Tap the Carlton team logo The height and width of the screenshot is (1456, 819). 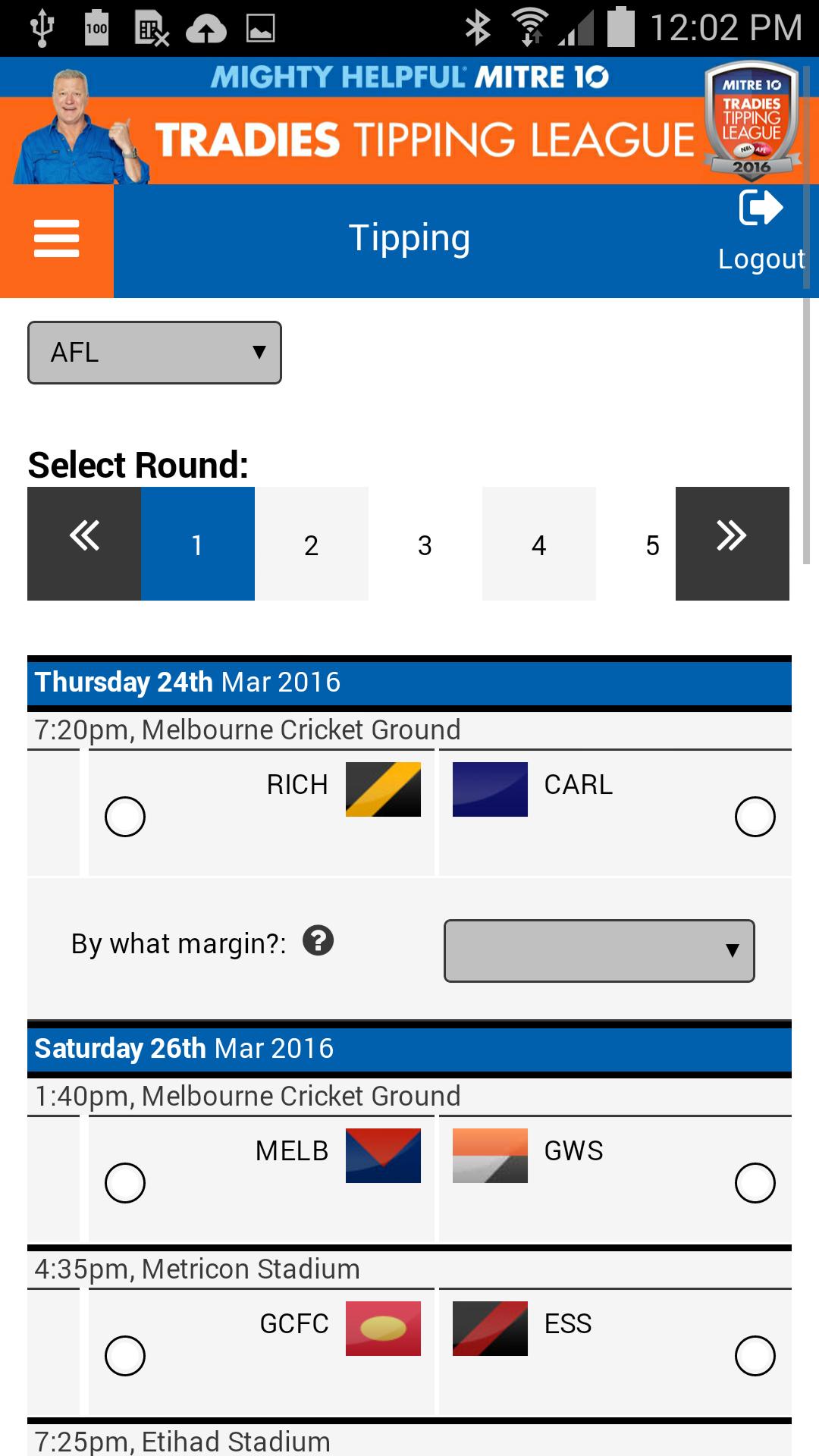(x=489, y=789)
